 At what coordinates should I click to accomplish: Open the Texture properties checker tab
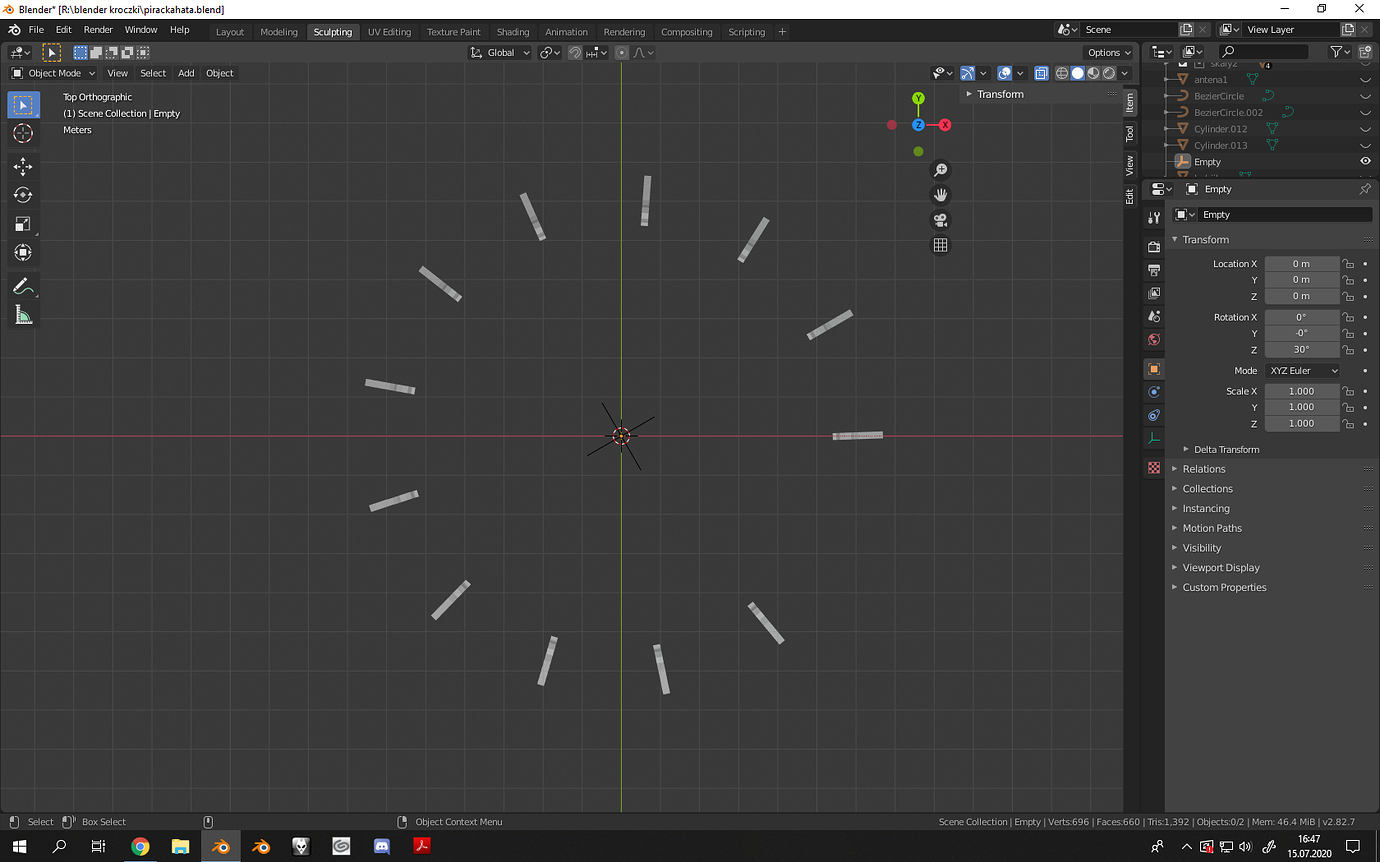point(1154,468)
